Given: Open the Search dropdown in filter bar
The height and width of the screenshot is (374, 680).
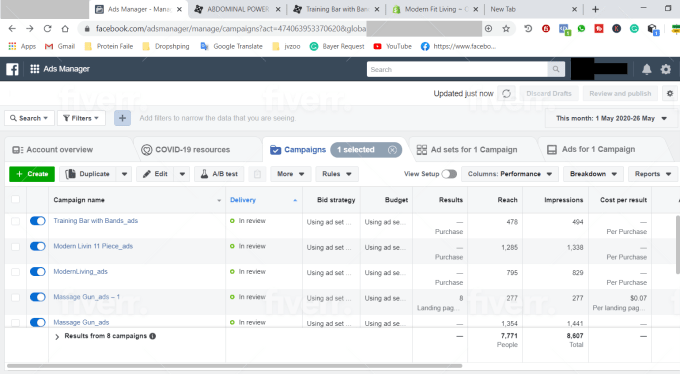Looking at the screenshot, I should pos(29,118).
